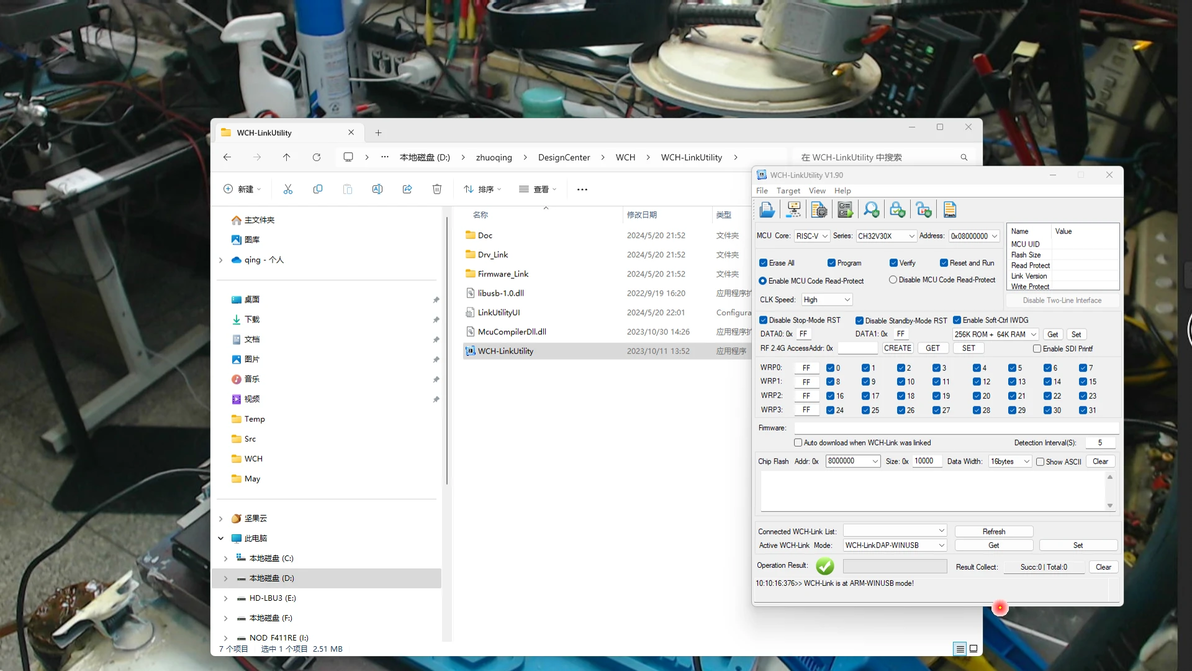Screen dimensions: 1192x671
Task: Click the cut scissors icon in Explorer
Action: (288, 189)
